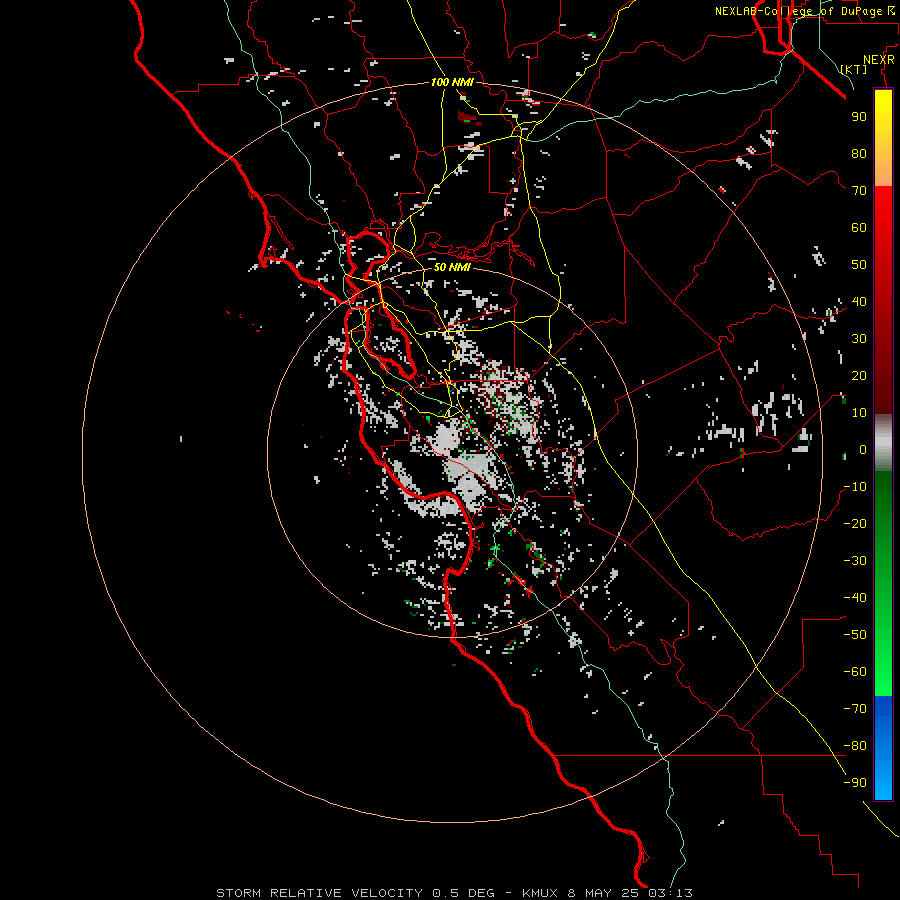This screenshot has width=900, height=900.
Task: Click the maroon velocity patch beneath 100 NMI label
Action: pyautogui.click(x=467, y=117)
